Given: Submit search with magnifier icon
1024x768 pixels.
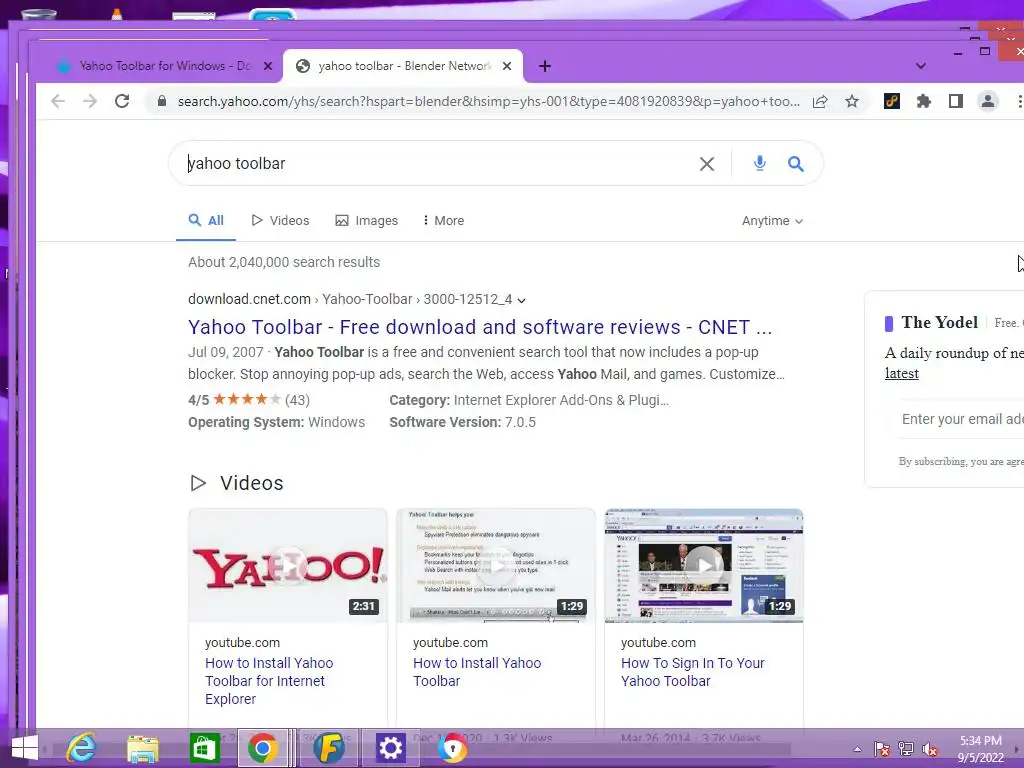Looking at the screenshot, I should pyautogui.click(x=795, y=164).
